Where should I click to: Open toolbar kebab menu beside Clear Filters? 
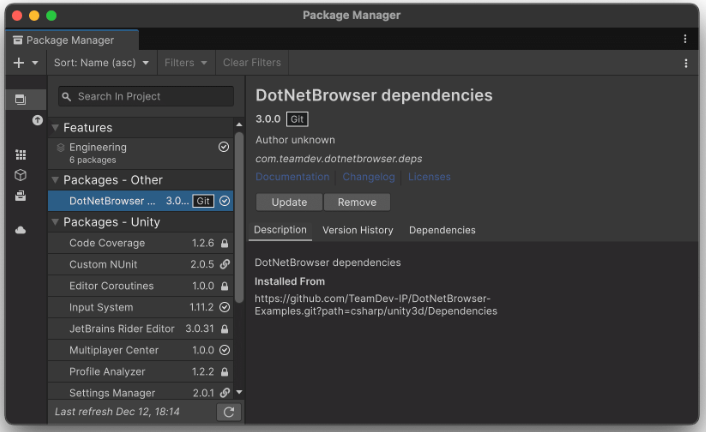(x=686, y=63)
